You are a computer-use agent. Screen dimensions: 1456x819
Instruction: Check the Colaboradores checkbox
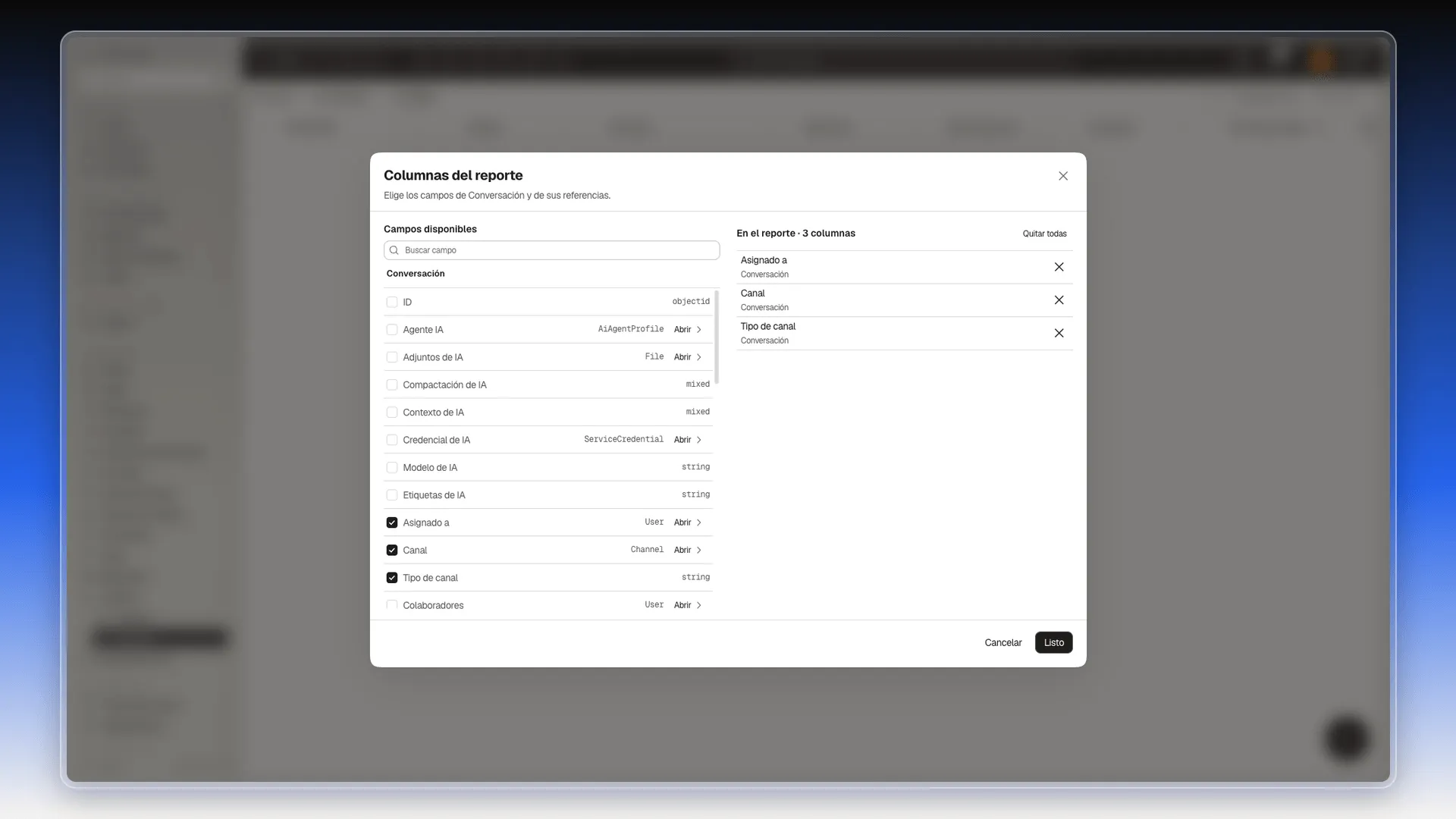coord(392,605)
